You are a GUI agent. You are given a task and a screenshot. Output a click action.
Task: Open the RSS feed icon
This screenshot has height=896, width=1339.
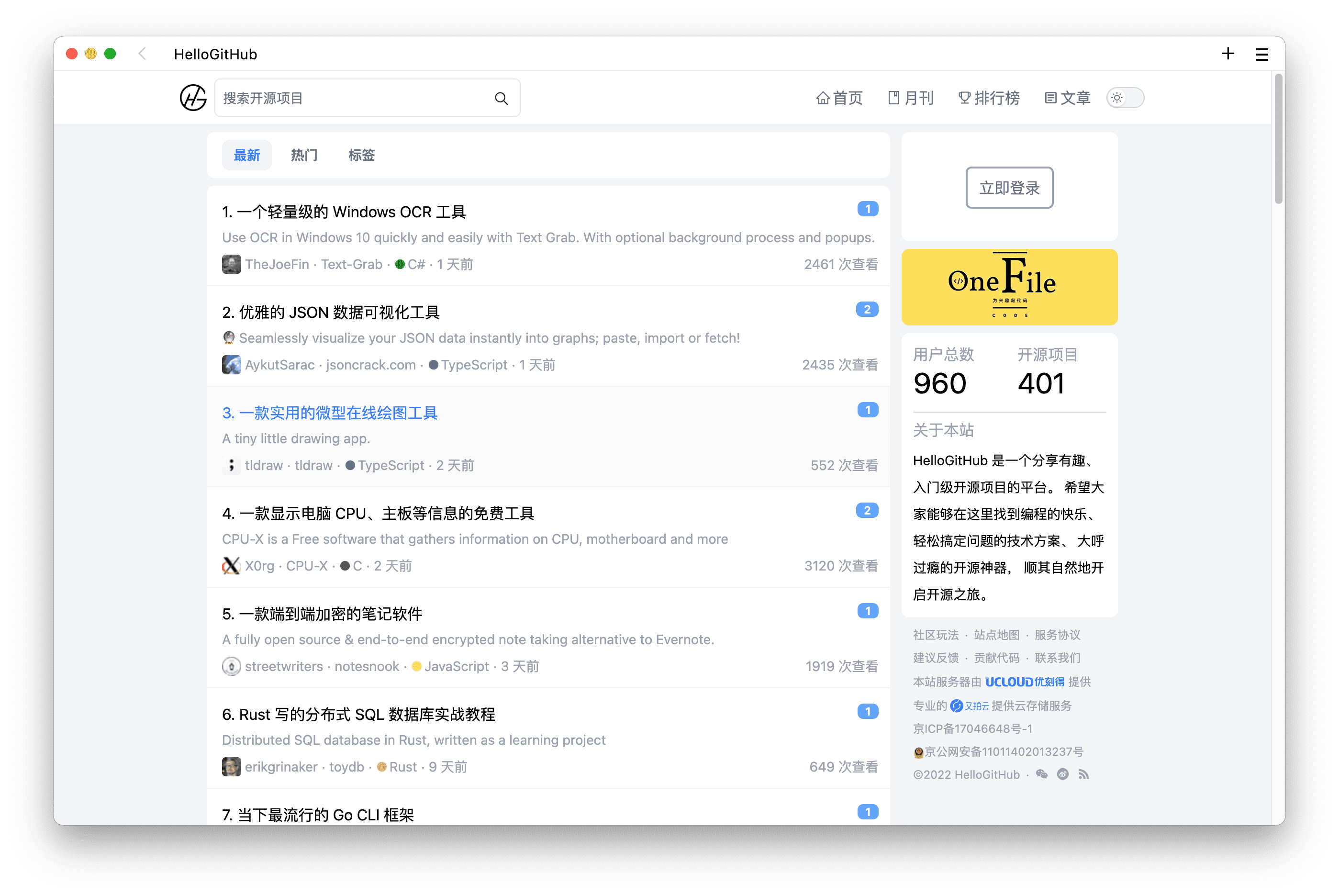click(1083, 774)
